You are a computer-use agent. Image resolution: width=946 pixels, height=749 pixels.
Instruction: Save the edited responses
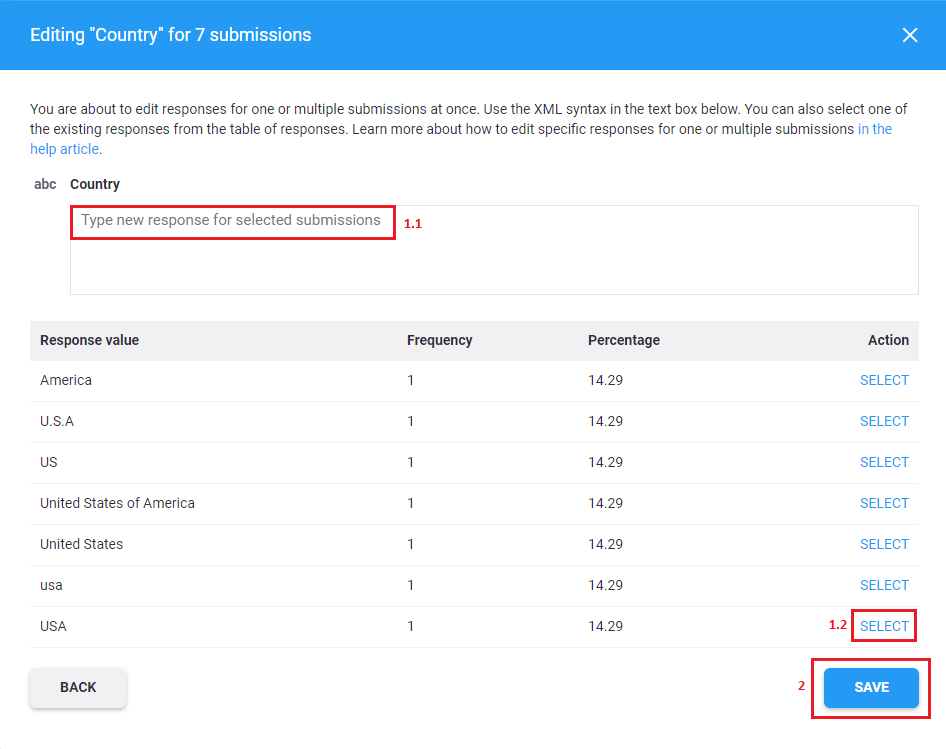click(871, 687)
